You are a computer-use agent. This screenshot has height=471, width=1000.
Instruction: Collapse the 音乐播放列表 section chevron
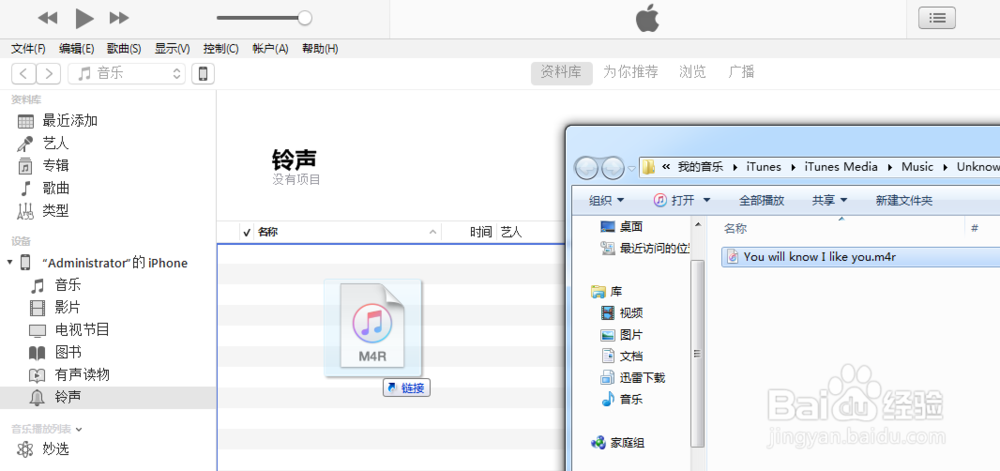(x=78, y=430)
